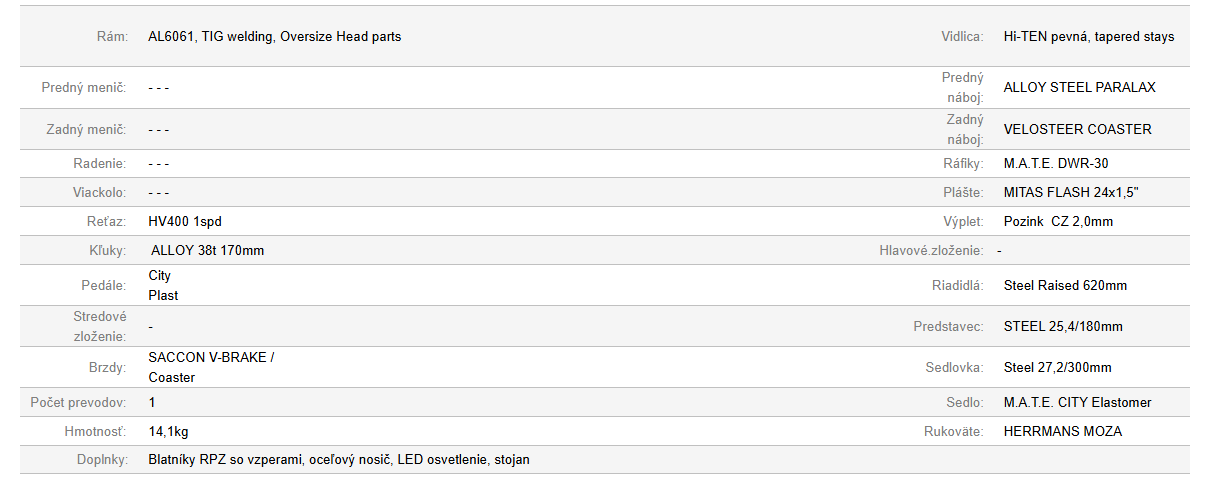Click the Rám row label
The image size is (1212, 485).
(112, 37)
